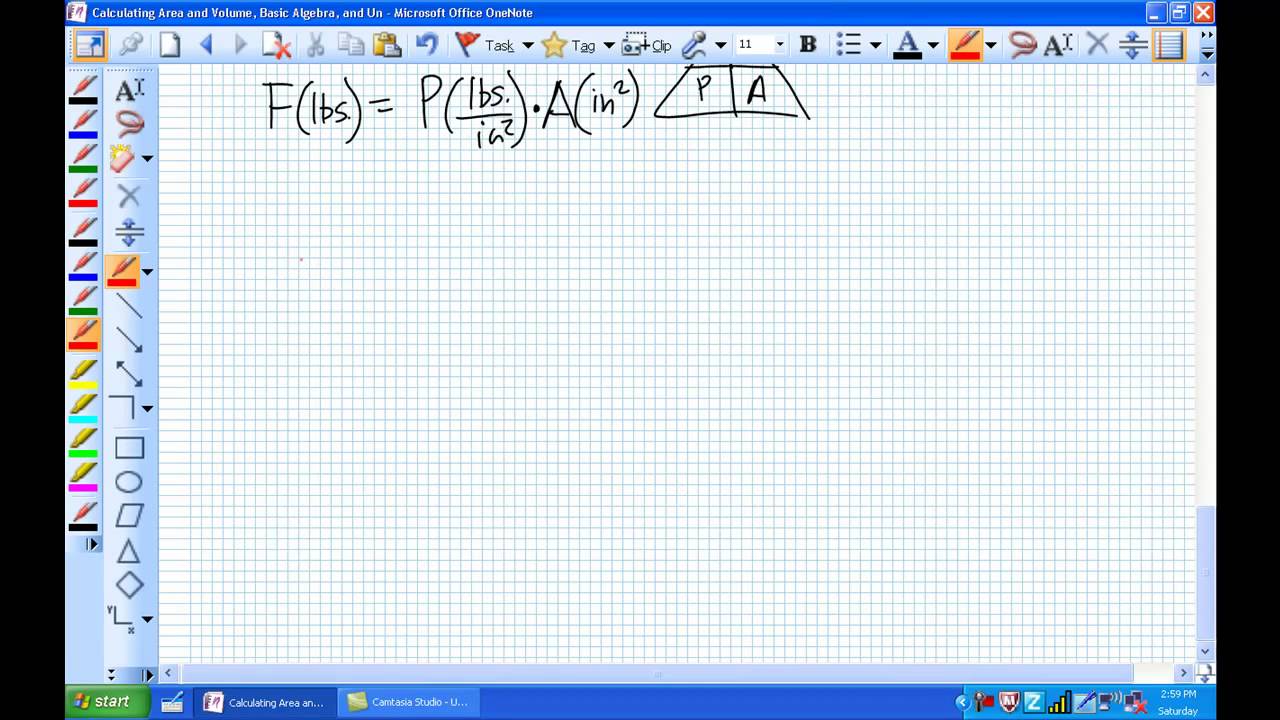This screenshot has height=720, width=1280.
Task: Select the Eraser tool in side toolbar
Action: coord(122,158)
